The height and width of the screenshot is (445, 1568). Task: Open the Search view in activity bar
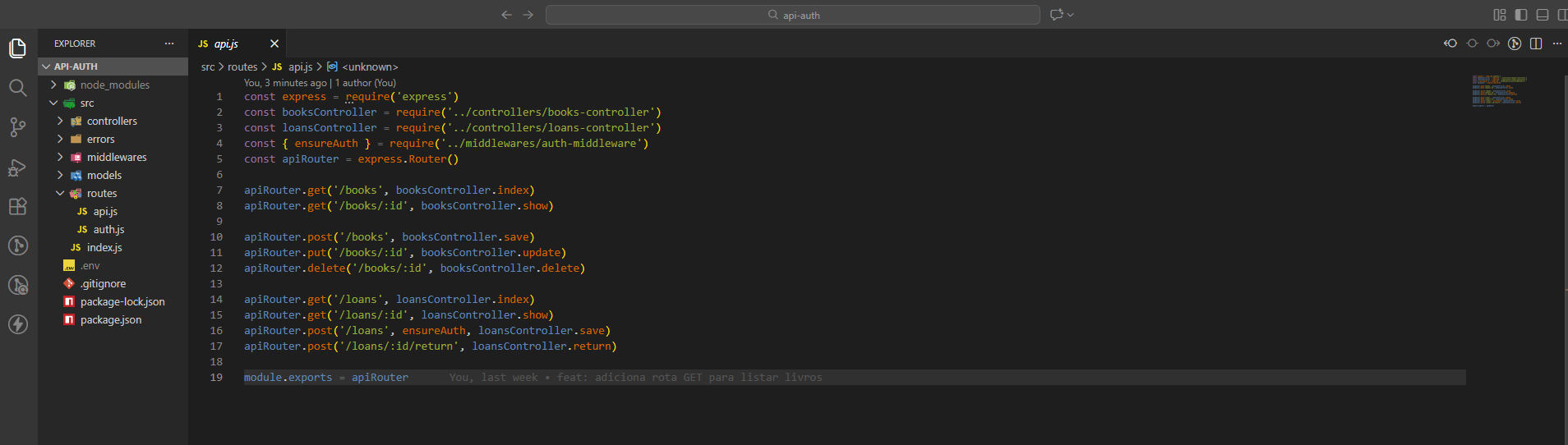point(17,88)
